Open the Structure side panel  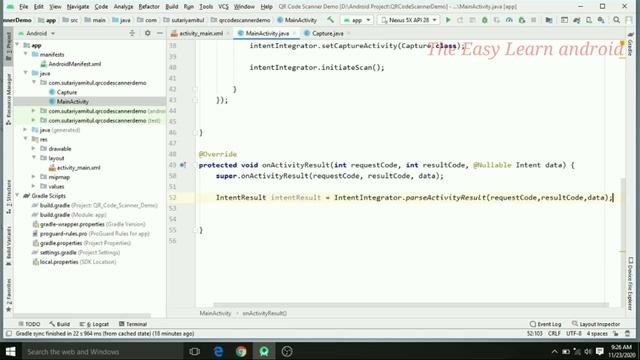[9, 197]
